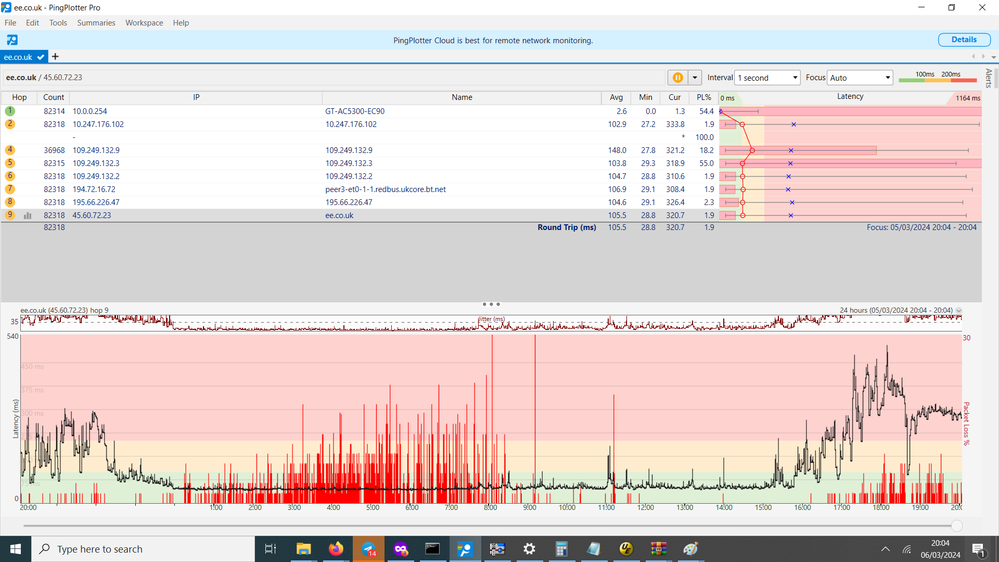Click the Round Trip (ms) summary label

(566, 227)
